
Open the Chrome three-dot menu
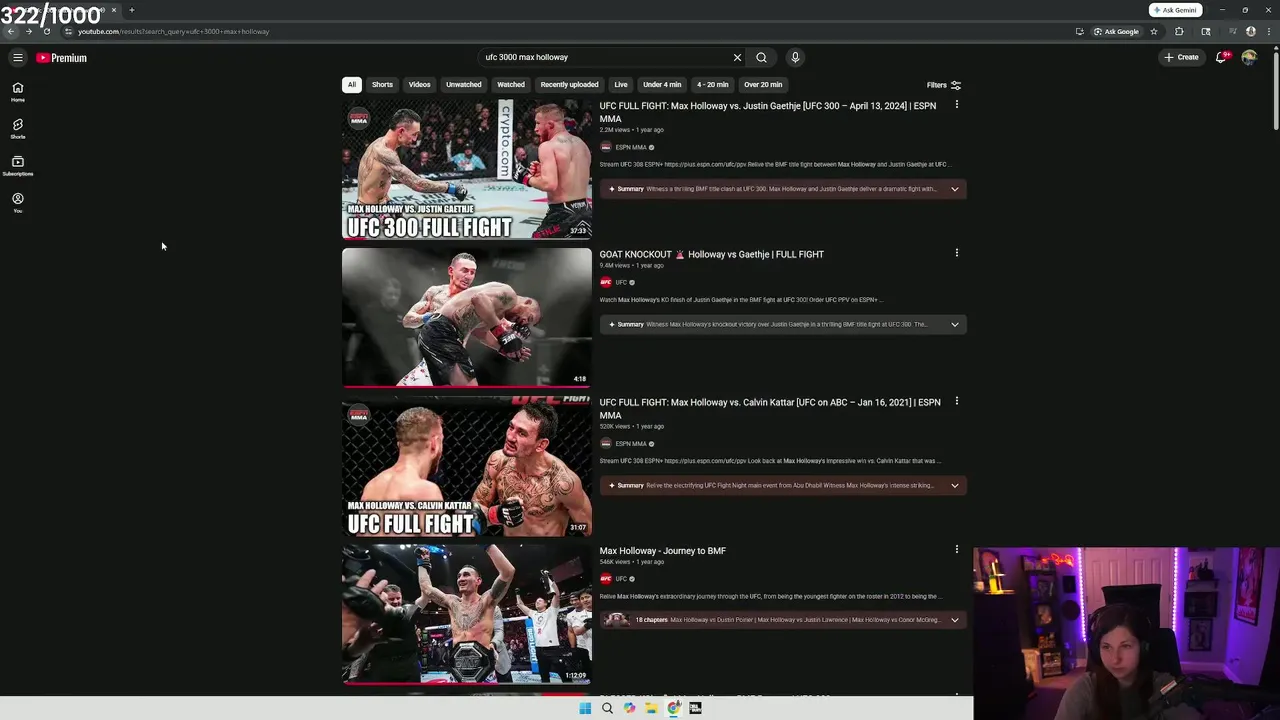tap(1267, 31)
